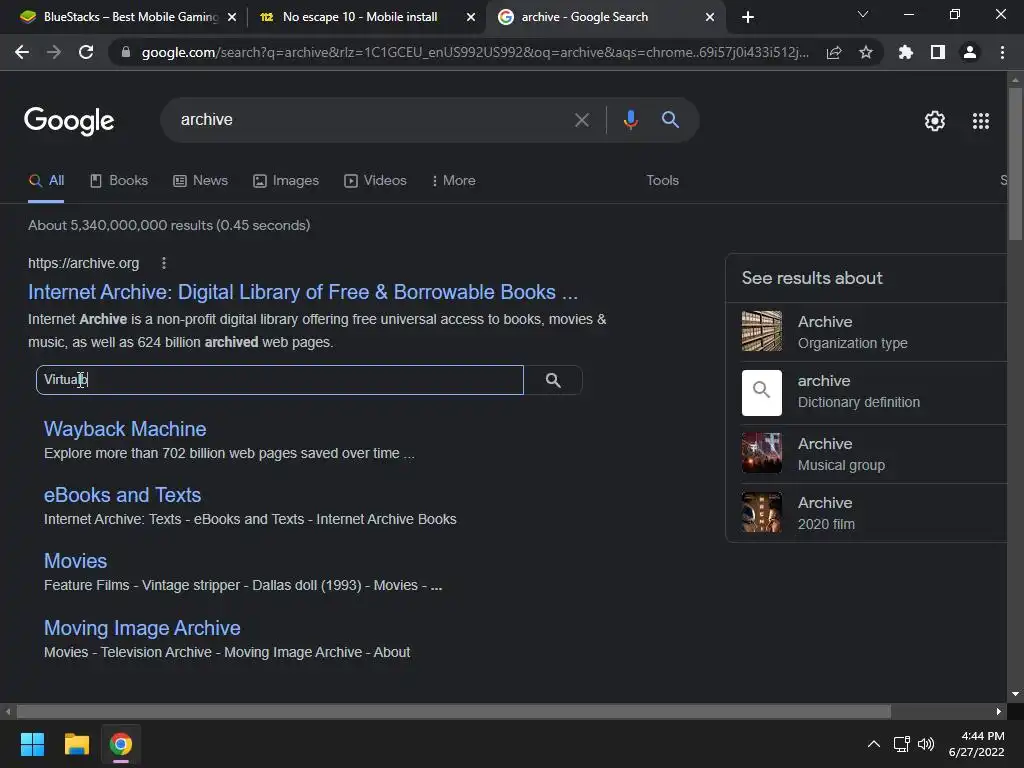Click the address bar URL
The image size is (1024, 768).
[475, 52]
